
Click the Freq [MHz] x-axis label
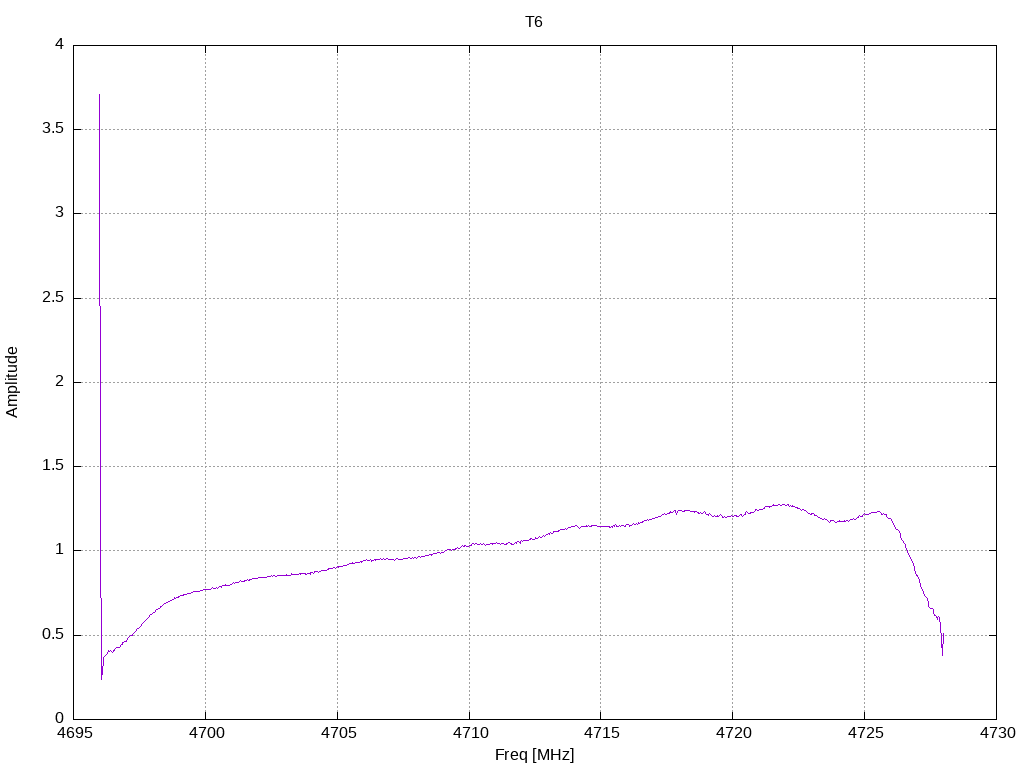pos(534,755)
